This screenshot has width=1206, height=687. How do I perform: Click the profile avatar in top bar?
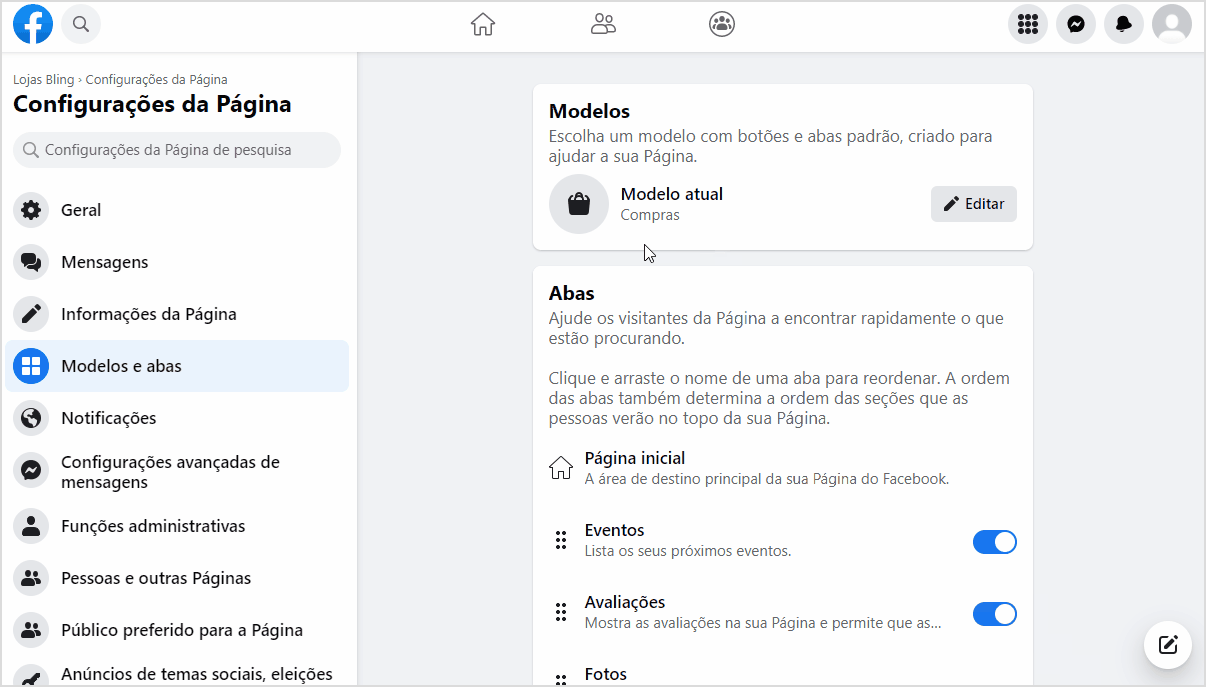coord(1172,24)
